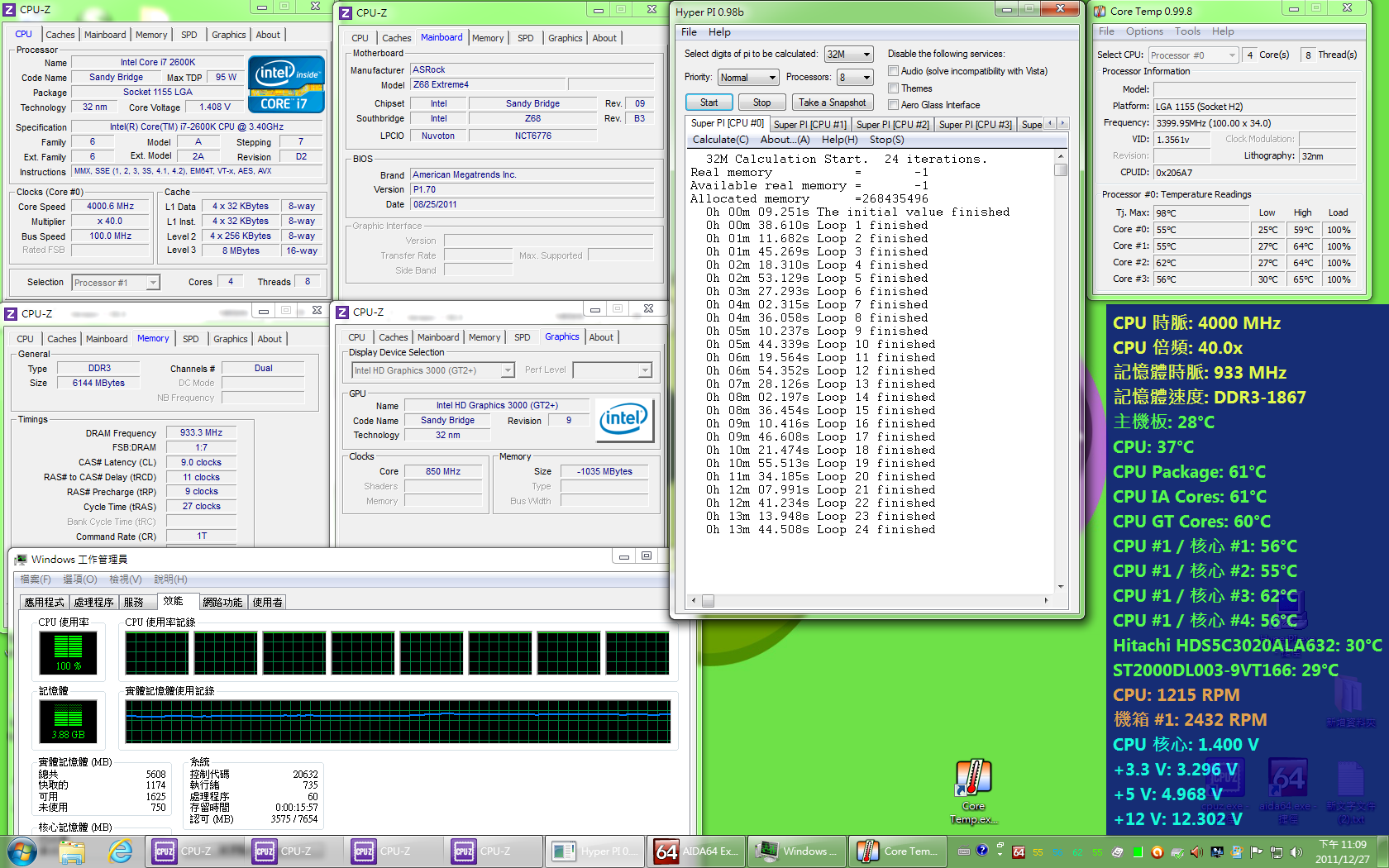Click the Start button in Hyper PI
This screenshot has width=1389, height=868.
(709, 103)
